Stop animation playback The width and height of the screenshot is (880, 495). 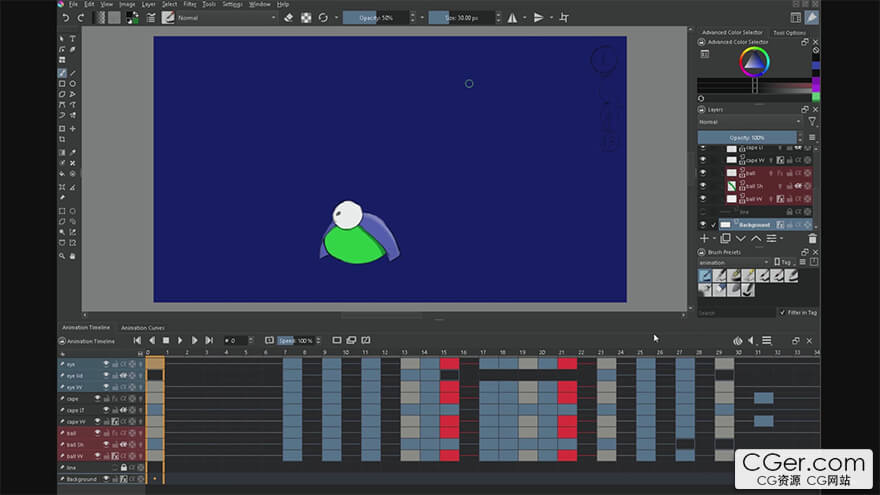tap(166, 341)
